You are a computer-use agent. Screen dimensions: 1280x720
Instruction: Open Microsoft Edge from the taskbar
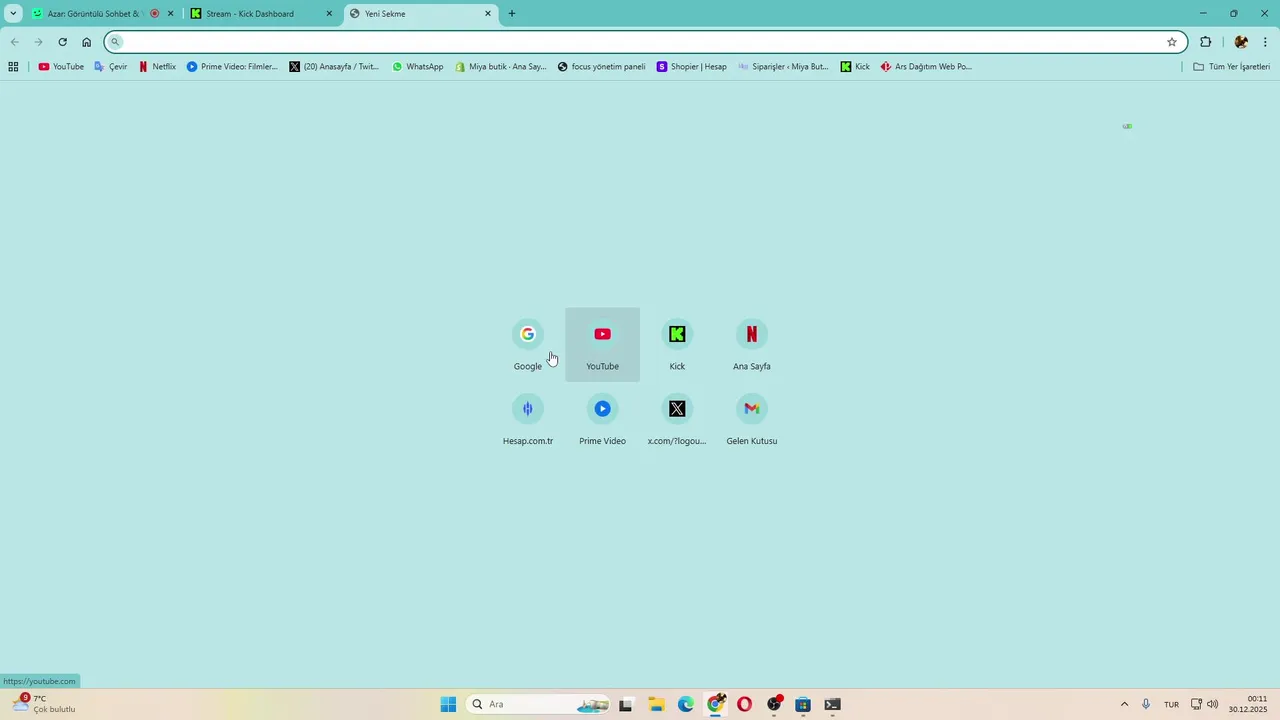click(685, 704)
